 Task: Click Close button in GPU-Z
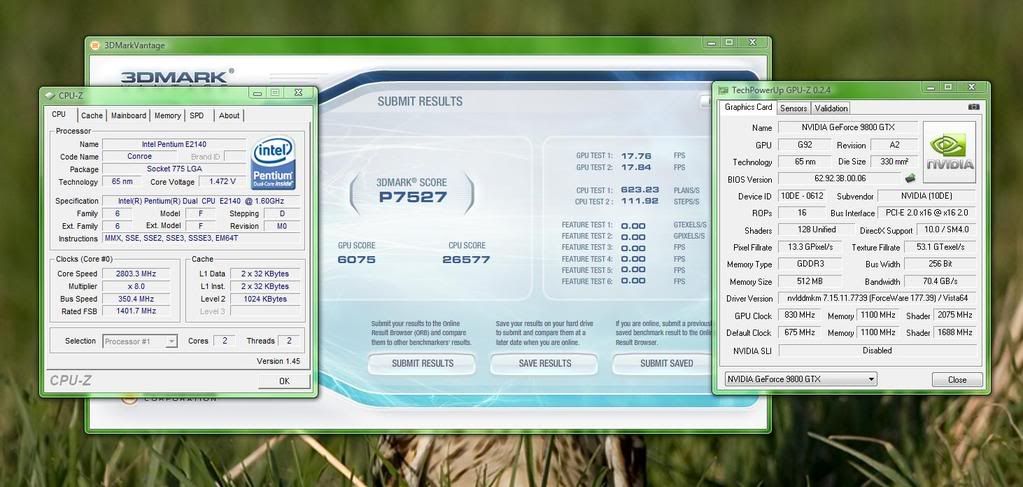tap(957, 379)
